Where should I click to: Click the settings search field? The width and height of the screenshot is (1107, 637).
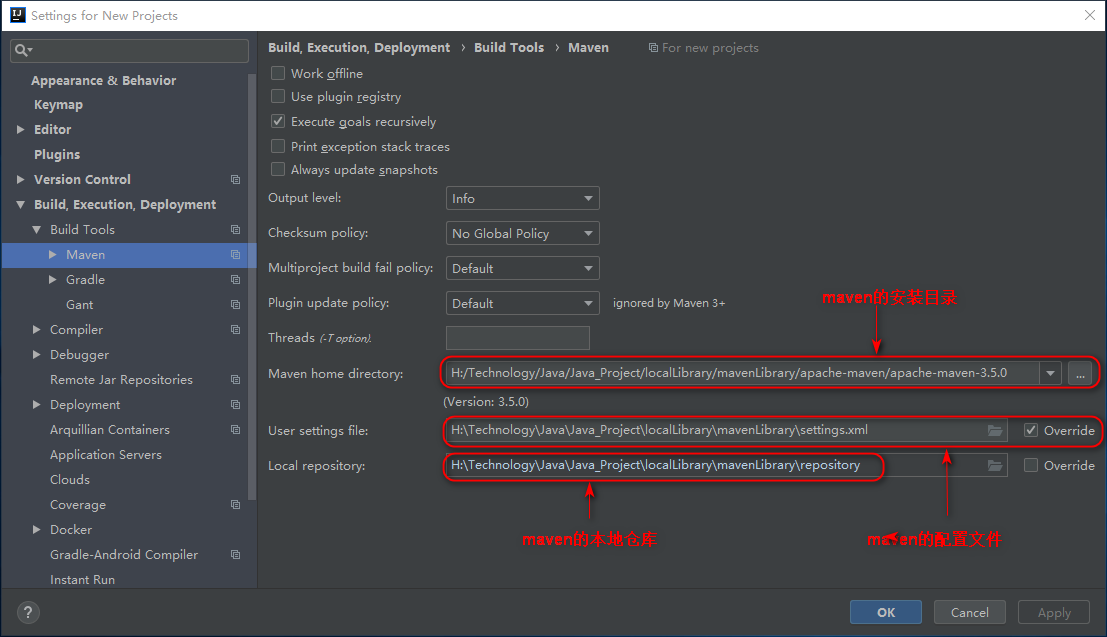pos(129,50)
